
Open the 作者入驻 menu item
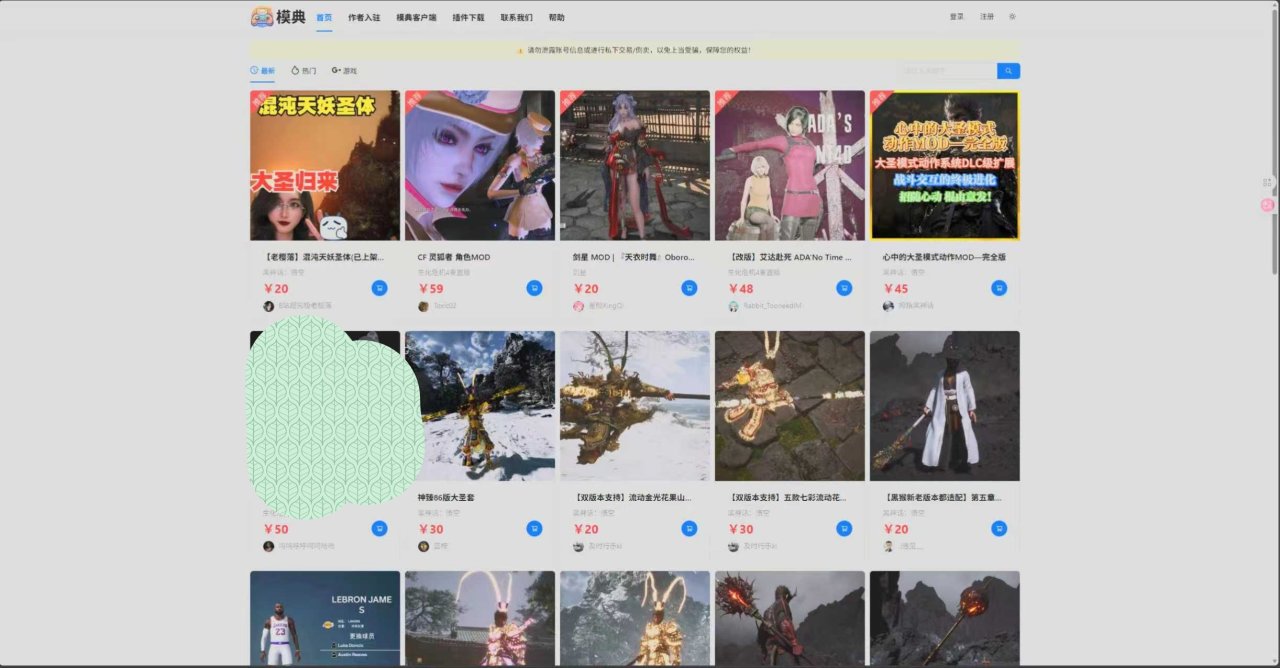(x=364, y=18)
